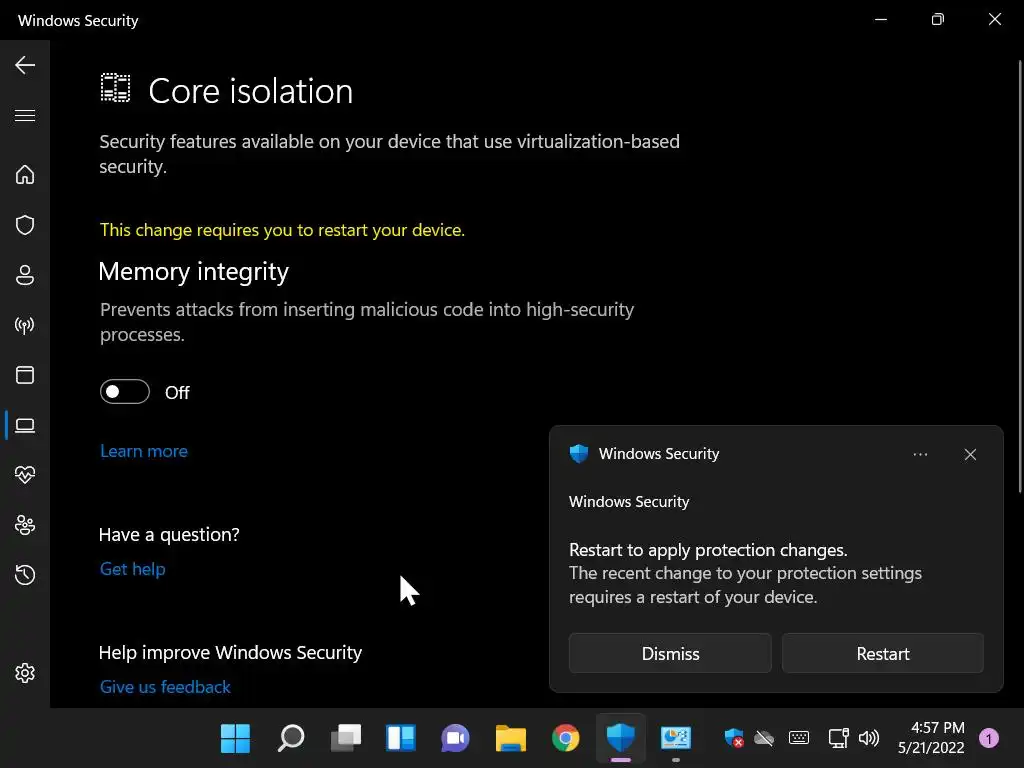This screenshot has width=1024, height=768.
Task: Toggle Memory integrity switch on
Action: 125,392
